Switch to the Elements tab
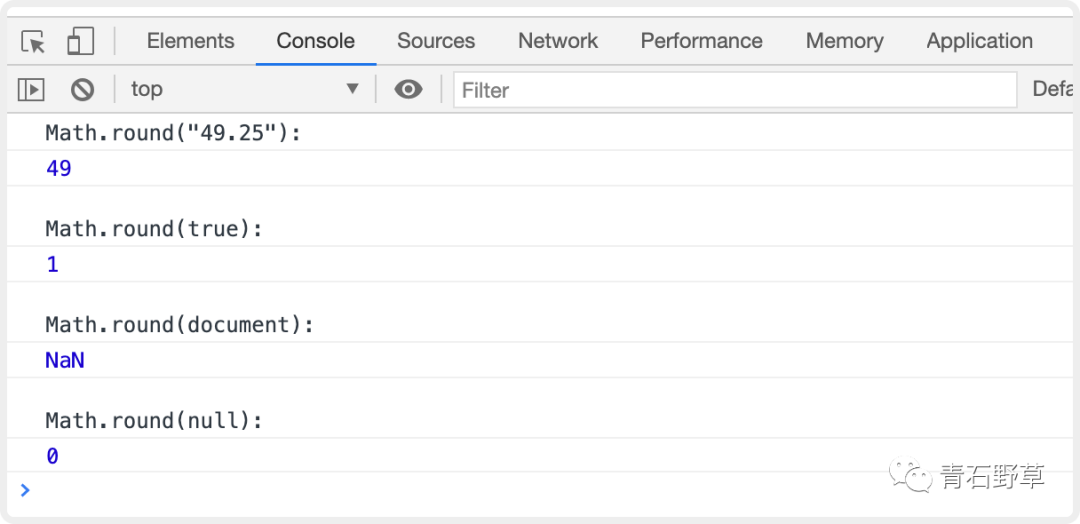This screenshot has width=1080, height=524. coord(190,41)
